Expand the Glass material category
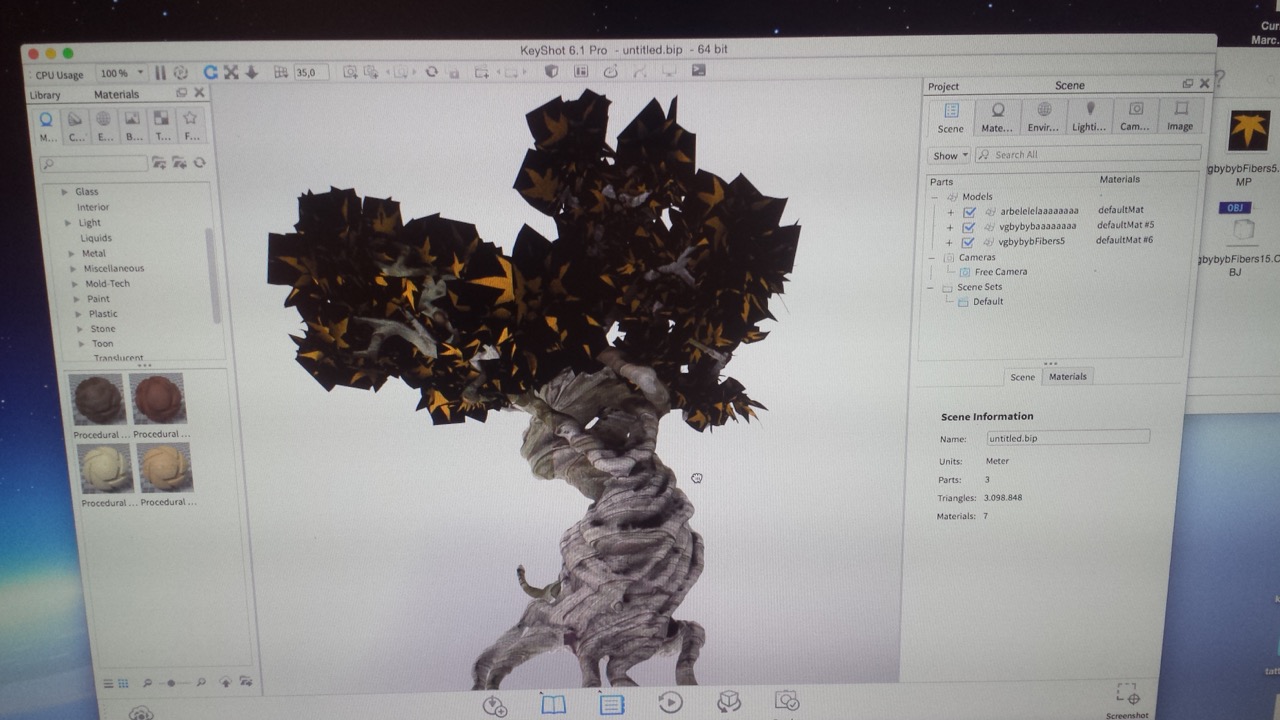 (66, 192)
